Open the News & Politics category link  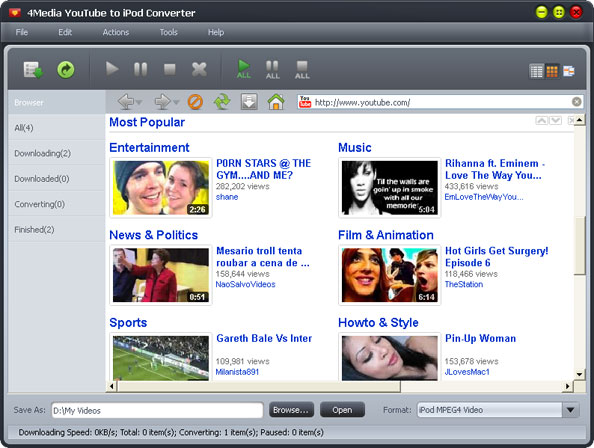(153, 235)
